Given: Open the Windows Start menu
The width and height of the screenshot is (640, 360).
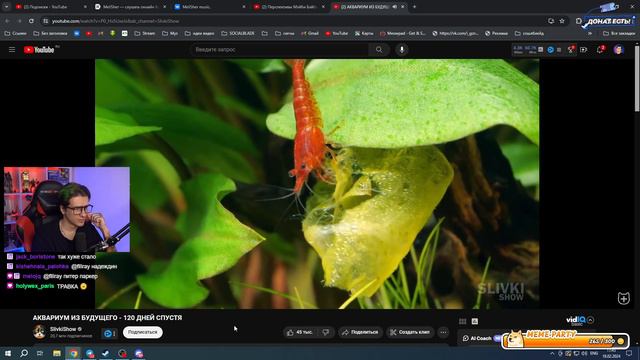Looking at the screenshot, I should [8, 353].
